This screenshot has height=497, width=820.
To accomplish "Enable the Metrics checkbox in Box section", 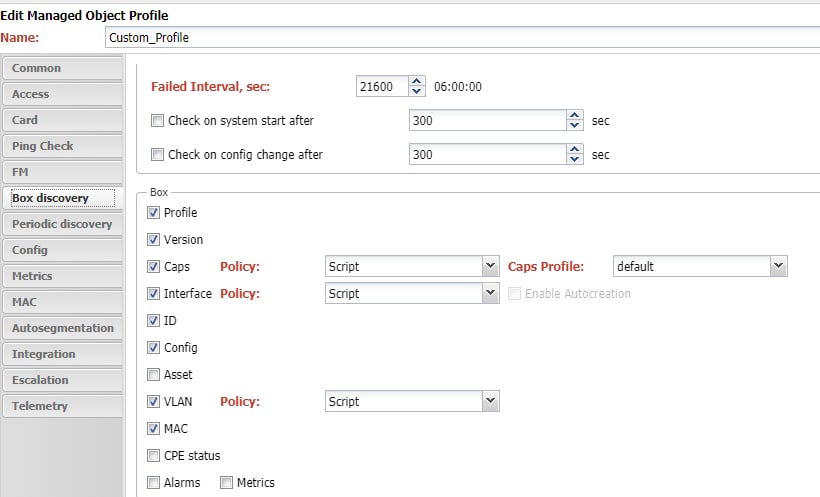I will click(226, 482).
